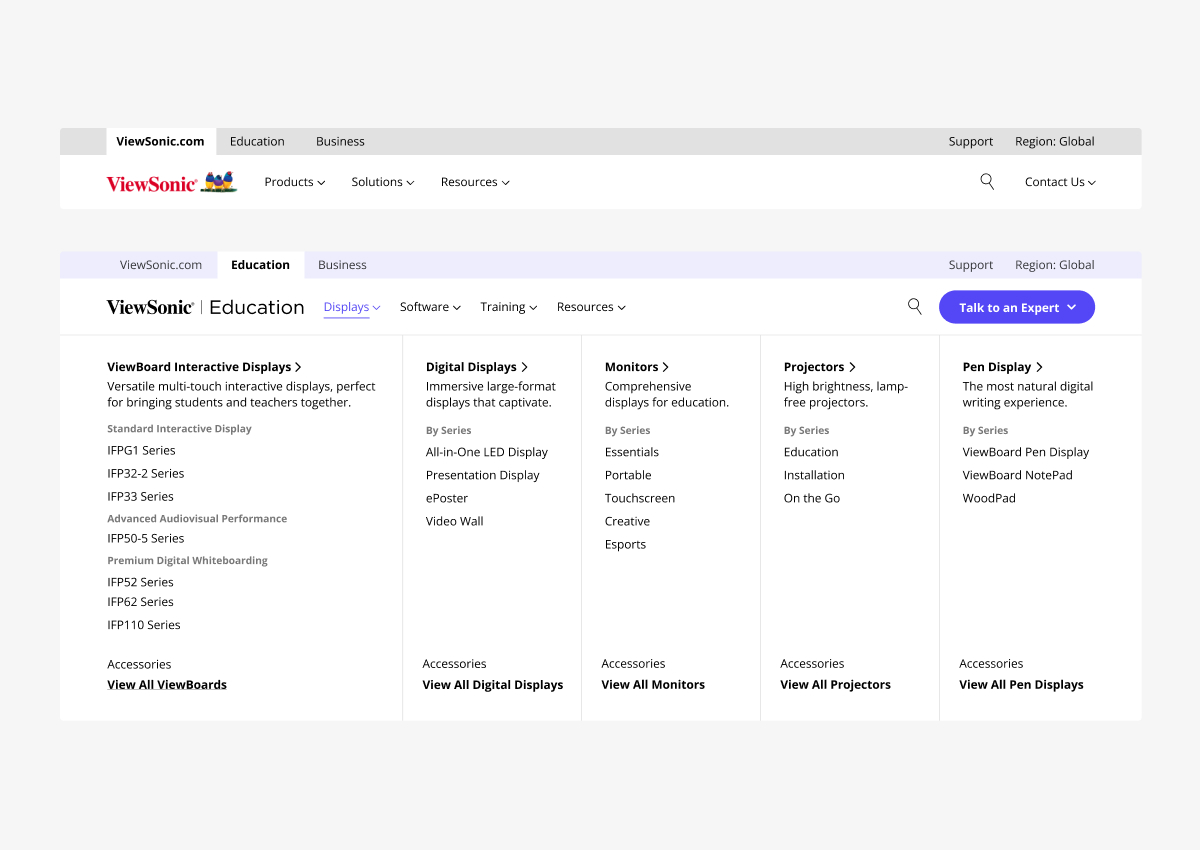Open On the Go projectors link

[812, 498]
